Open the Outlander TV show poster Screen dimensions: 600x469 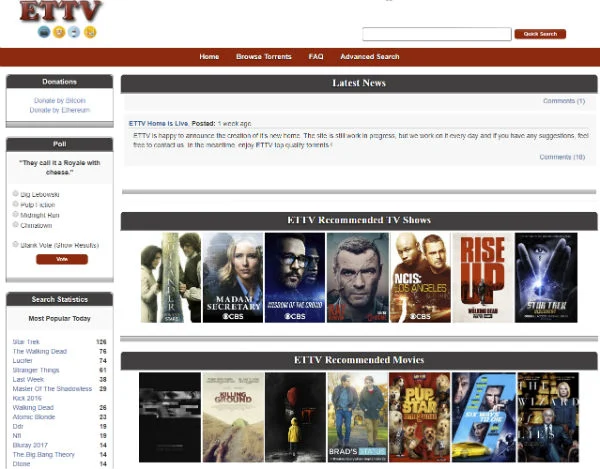171,277
